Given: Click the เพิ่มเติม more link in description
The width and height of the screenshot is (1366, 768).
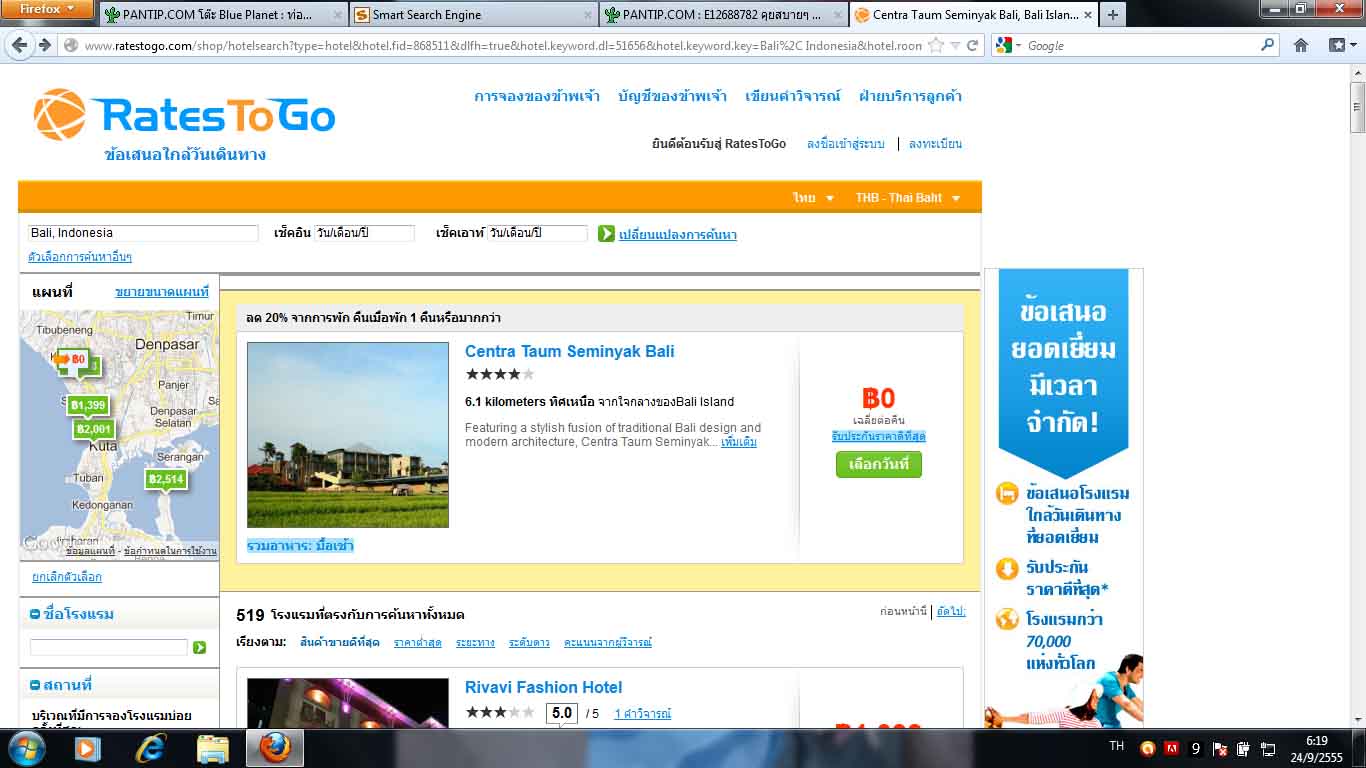Looking at the screenshot, I should pos(739,442).
